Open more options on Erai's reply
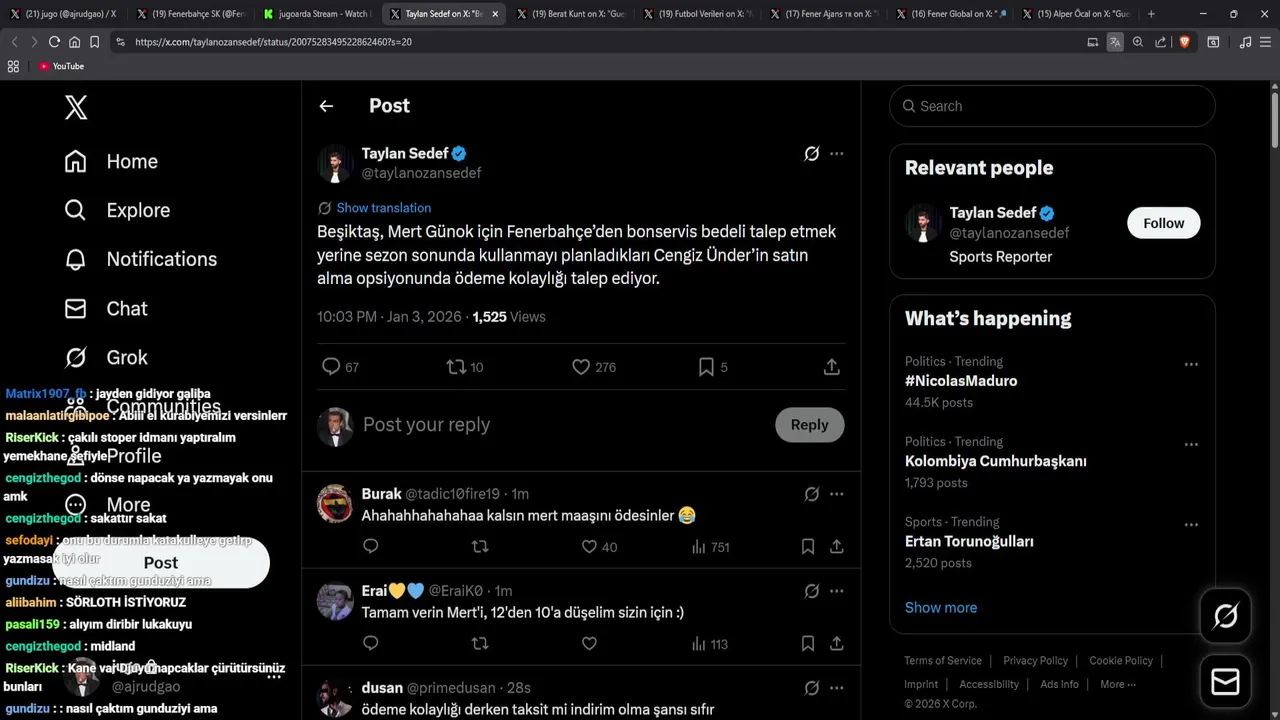Image resolution: width=1280 pixels, height=720 pixels. coord(837,591)
